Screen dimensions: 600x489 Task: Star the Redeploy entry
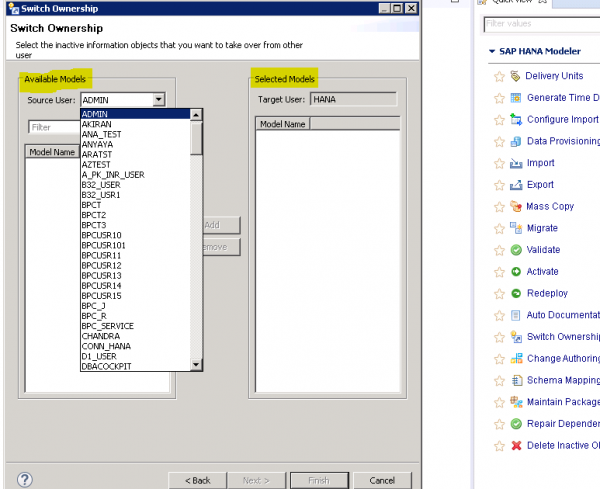click(x=499, y=294)
